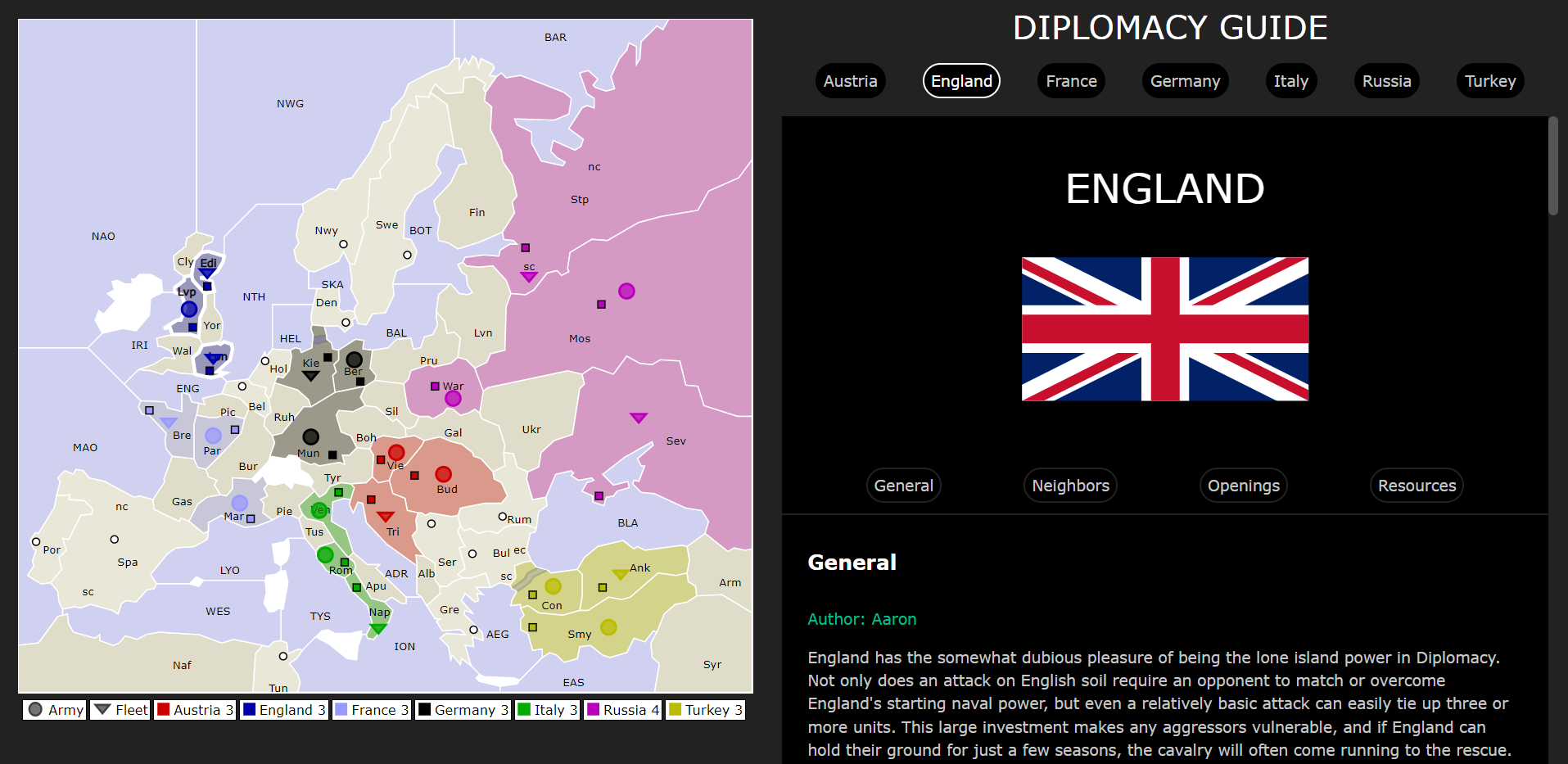This screenshot has height=764, width=1568.
Task: Select the German army in Munich
Action: (x=310, y=436)
